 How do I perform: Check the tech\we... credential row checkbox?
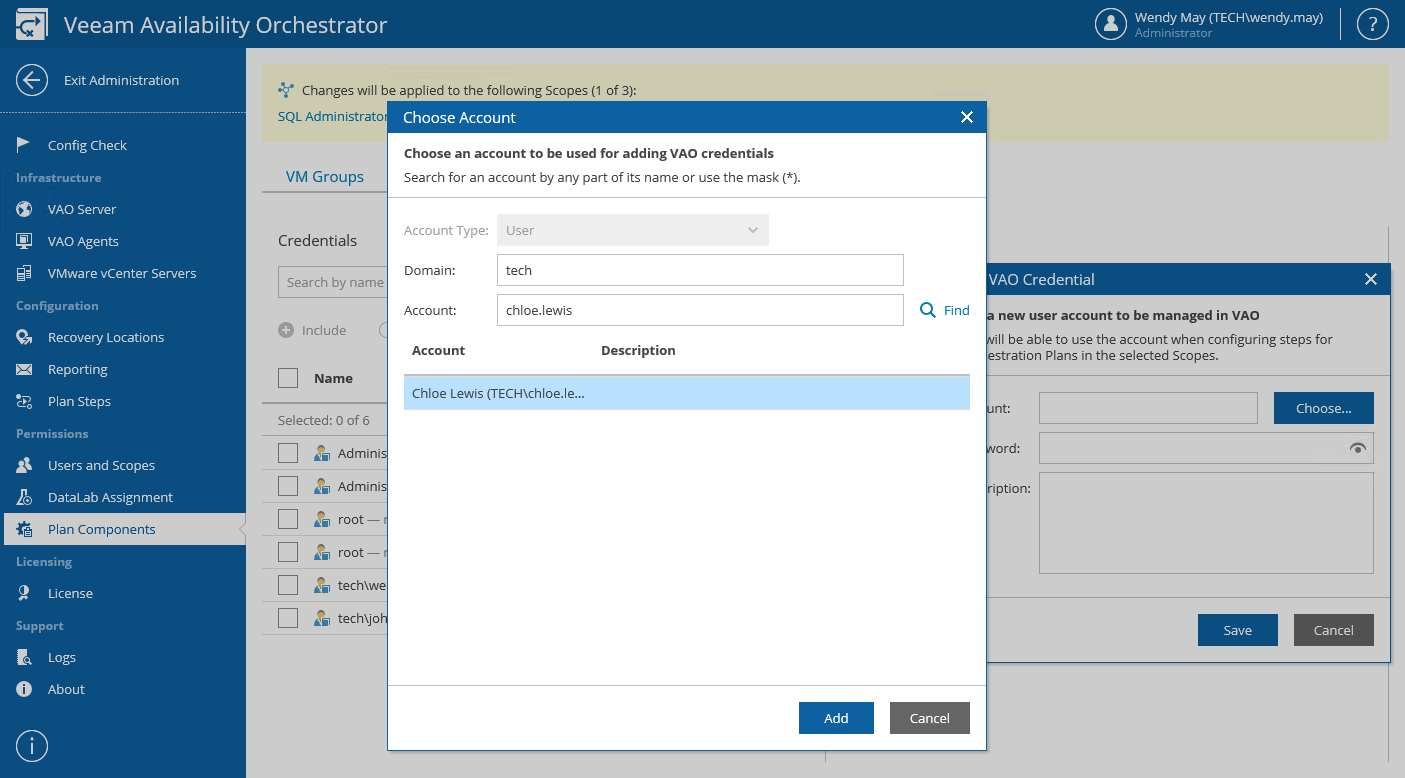[x=288, y=585]
